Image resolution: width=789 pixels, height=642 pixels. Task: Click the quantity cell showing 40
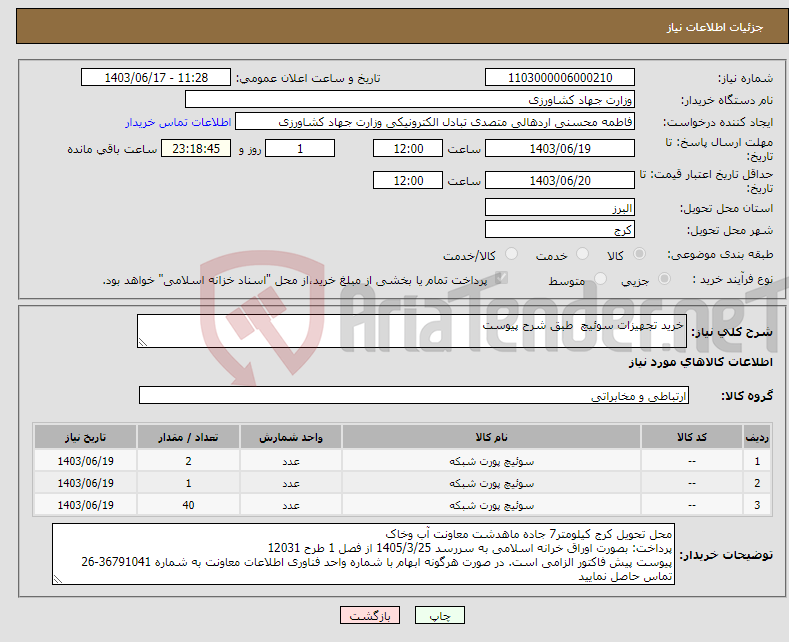coord(188,505)
